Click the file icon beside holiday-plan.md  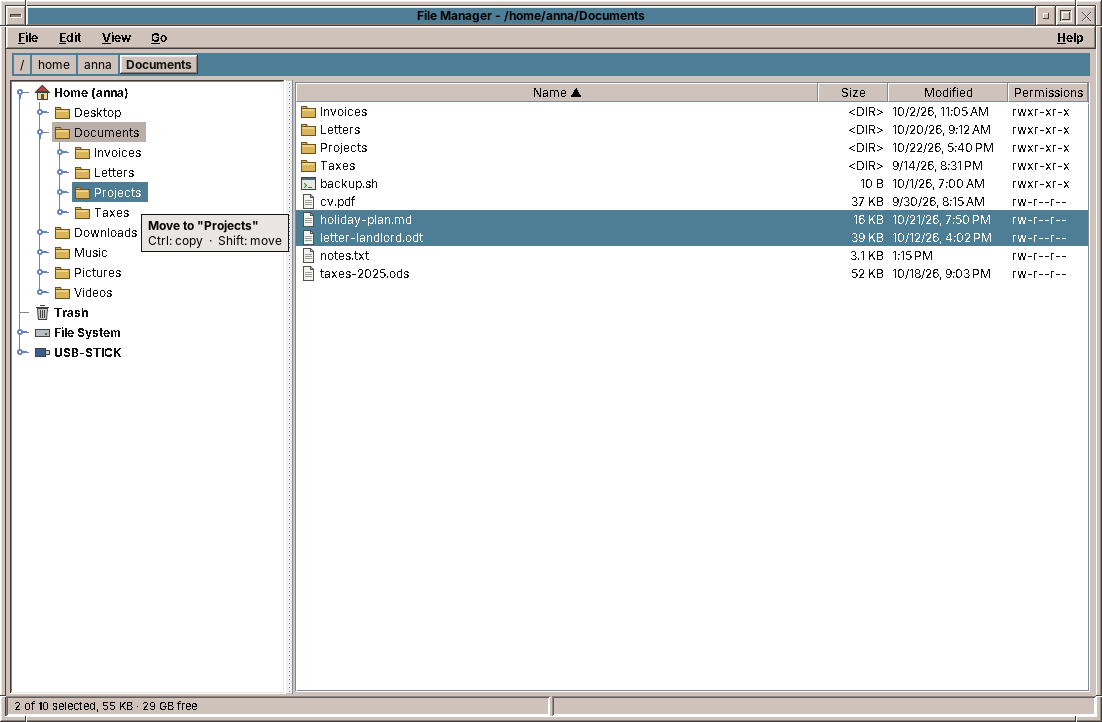(308, 220)
